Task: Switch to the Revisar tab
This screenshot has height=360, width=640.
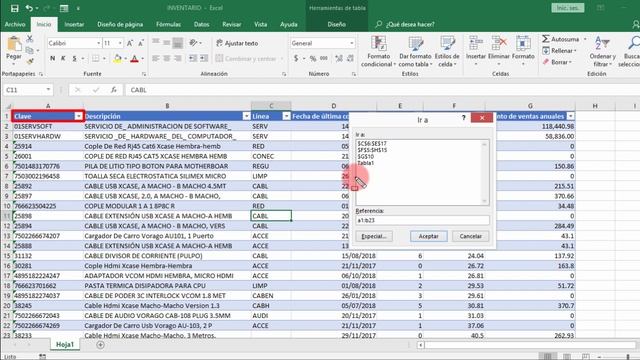Action: tap(231, 24)
